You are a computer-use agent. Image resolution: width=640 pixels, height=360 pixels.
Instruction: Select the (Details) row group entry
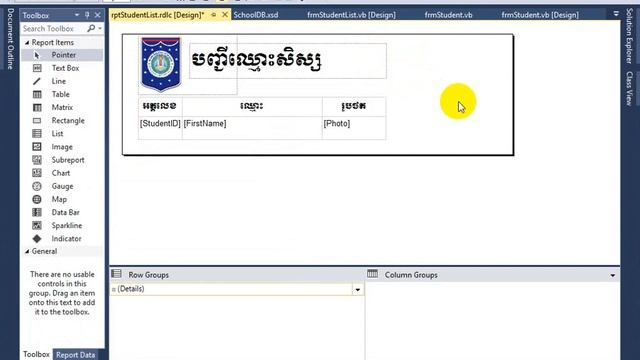[x=231, y=289]
